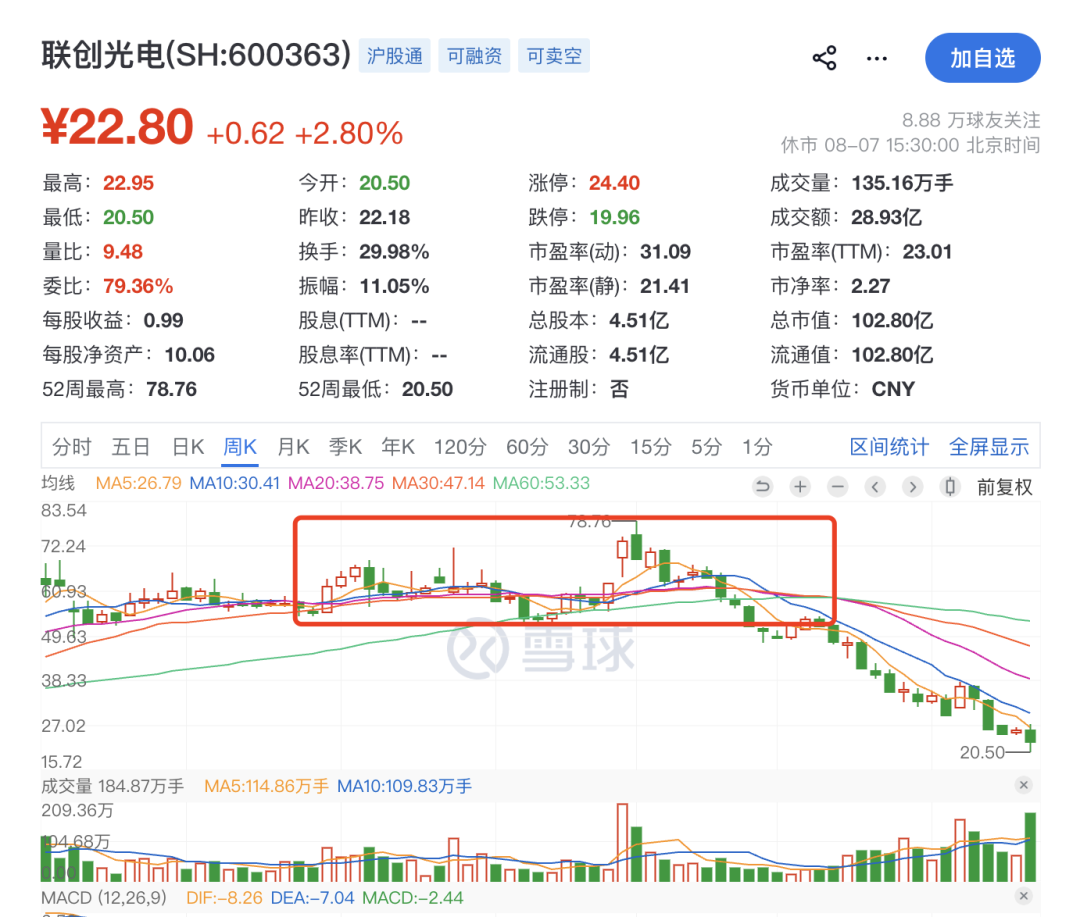The image size is (1080, 917).
Task: Click the 52周最高 value 78.76
Action: pyautogui.click(x=172, y=389)
